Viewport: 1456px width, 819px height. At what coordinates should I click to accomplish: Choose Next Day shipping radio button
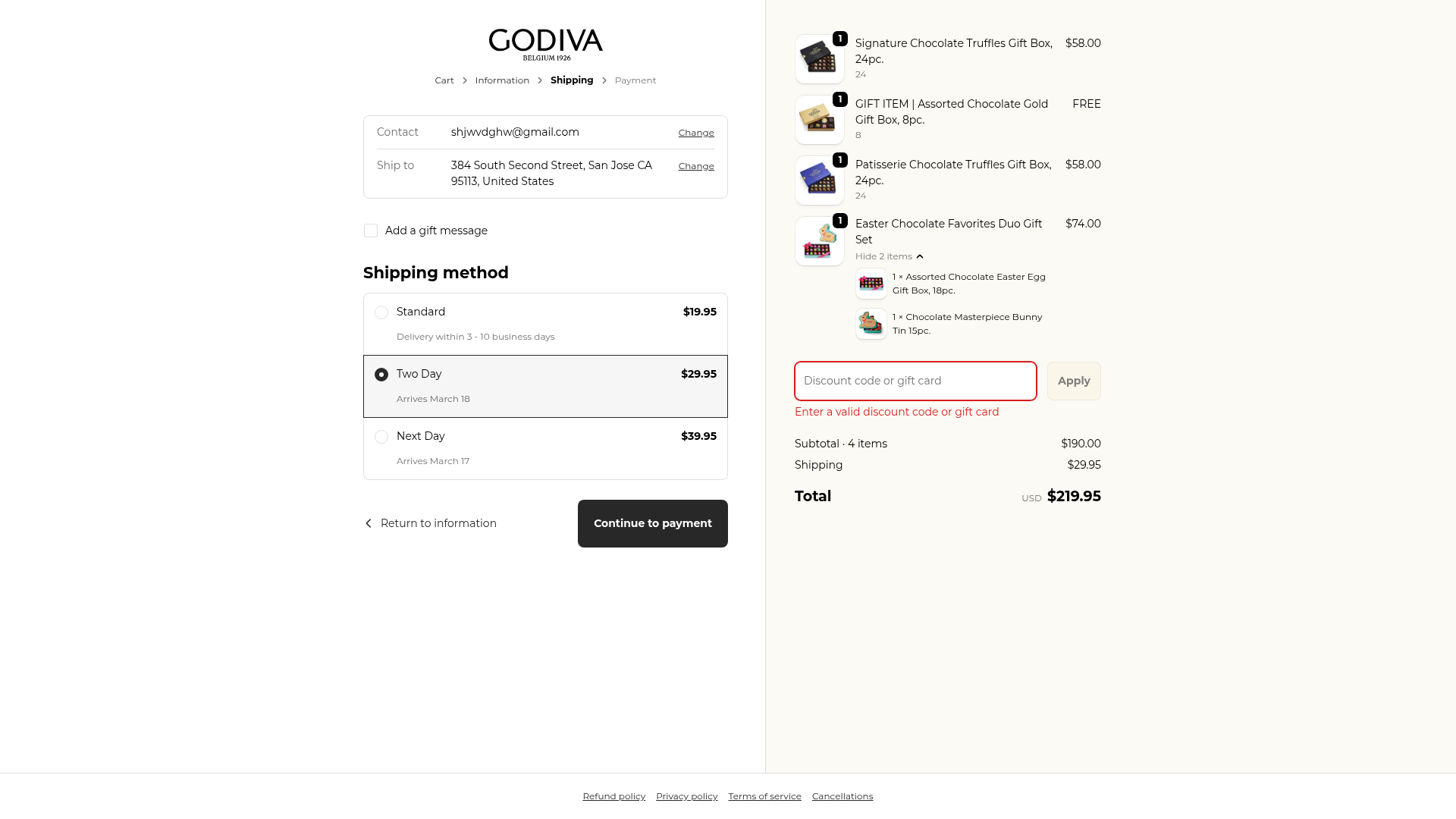click(381, 437)
